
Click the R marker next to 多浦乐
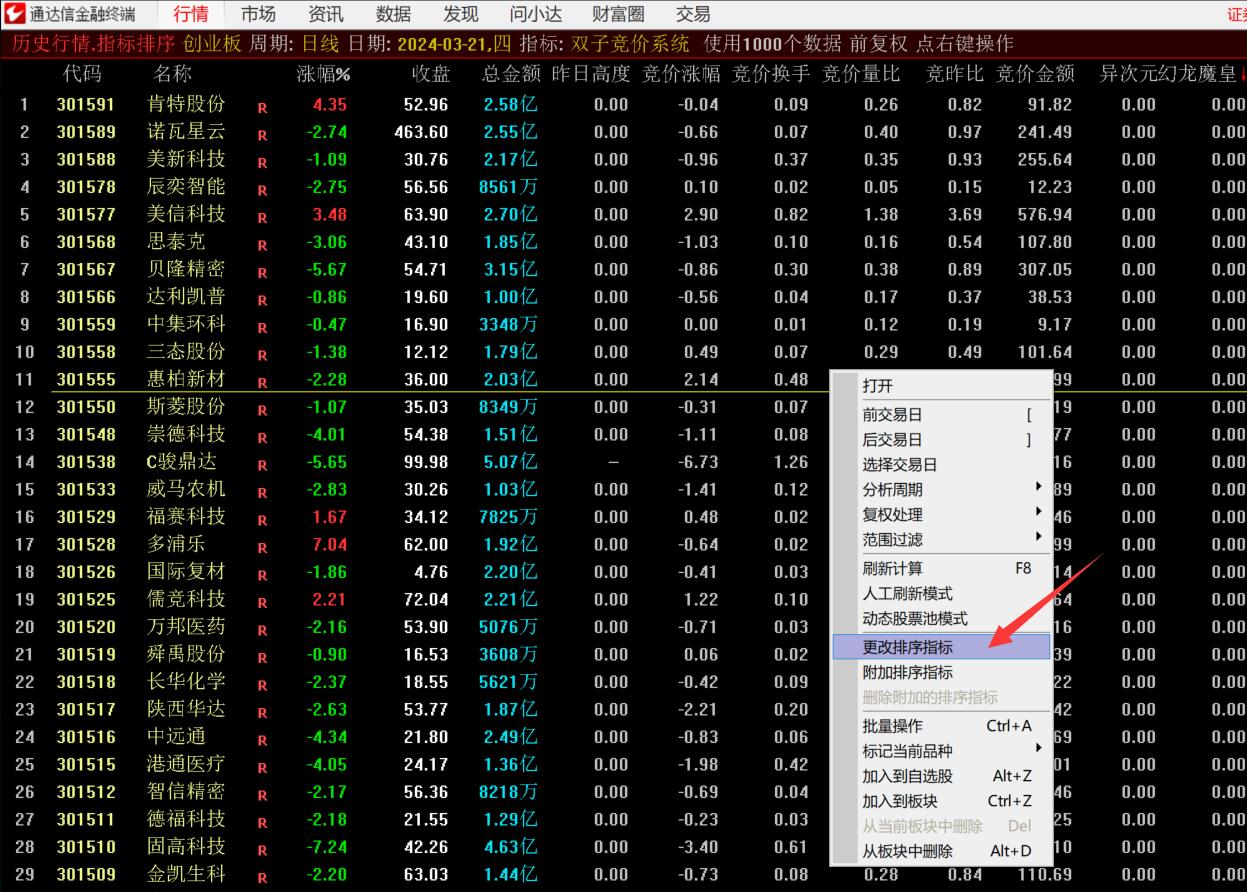(x=262, y=547)
